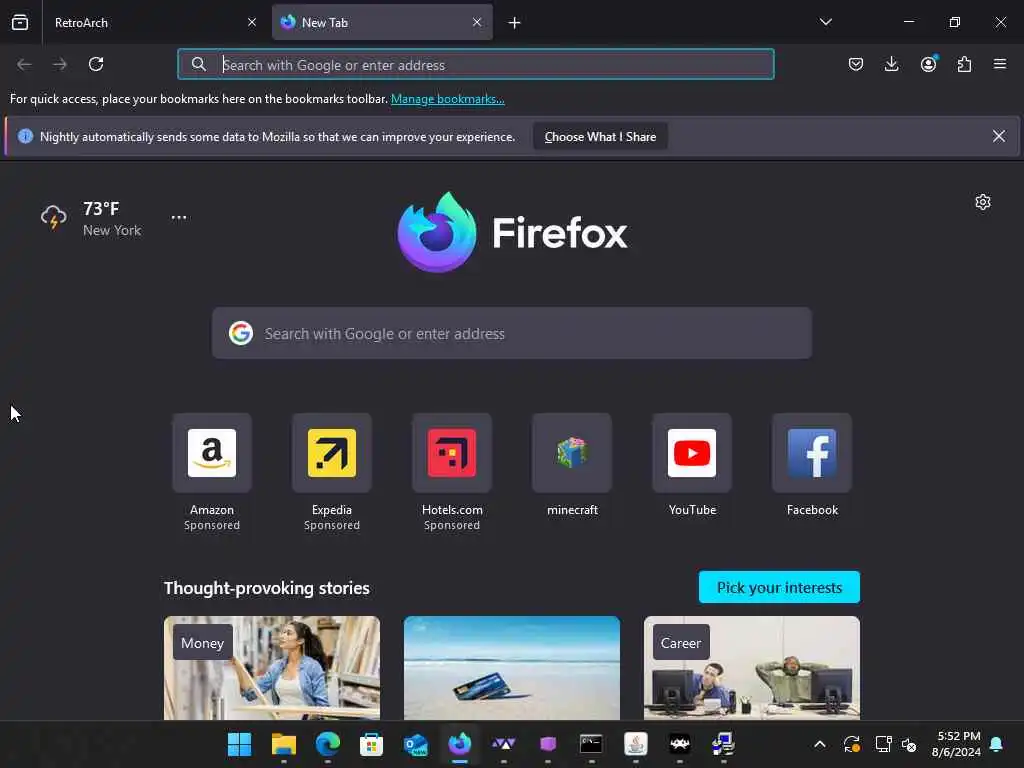Follow the Manage bookmarks link
This screenshot has height=768, width=1024.
(447, 99)
